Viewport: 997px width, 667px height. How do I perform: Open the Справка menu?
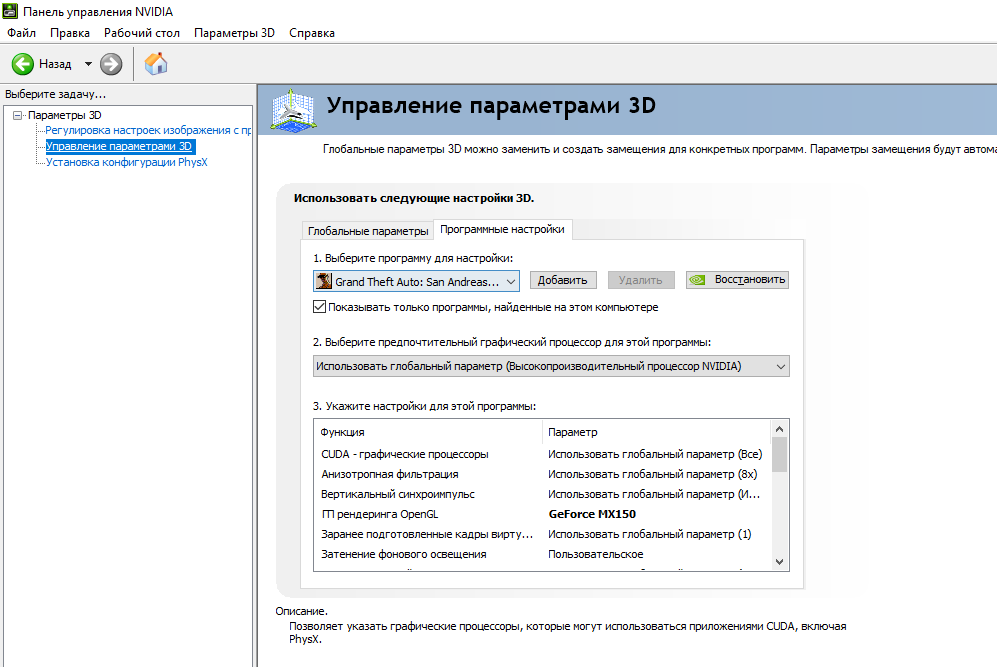pos(312,33)
